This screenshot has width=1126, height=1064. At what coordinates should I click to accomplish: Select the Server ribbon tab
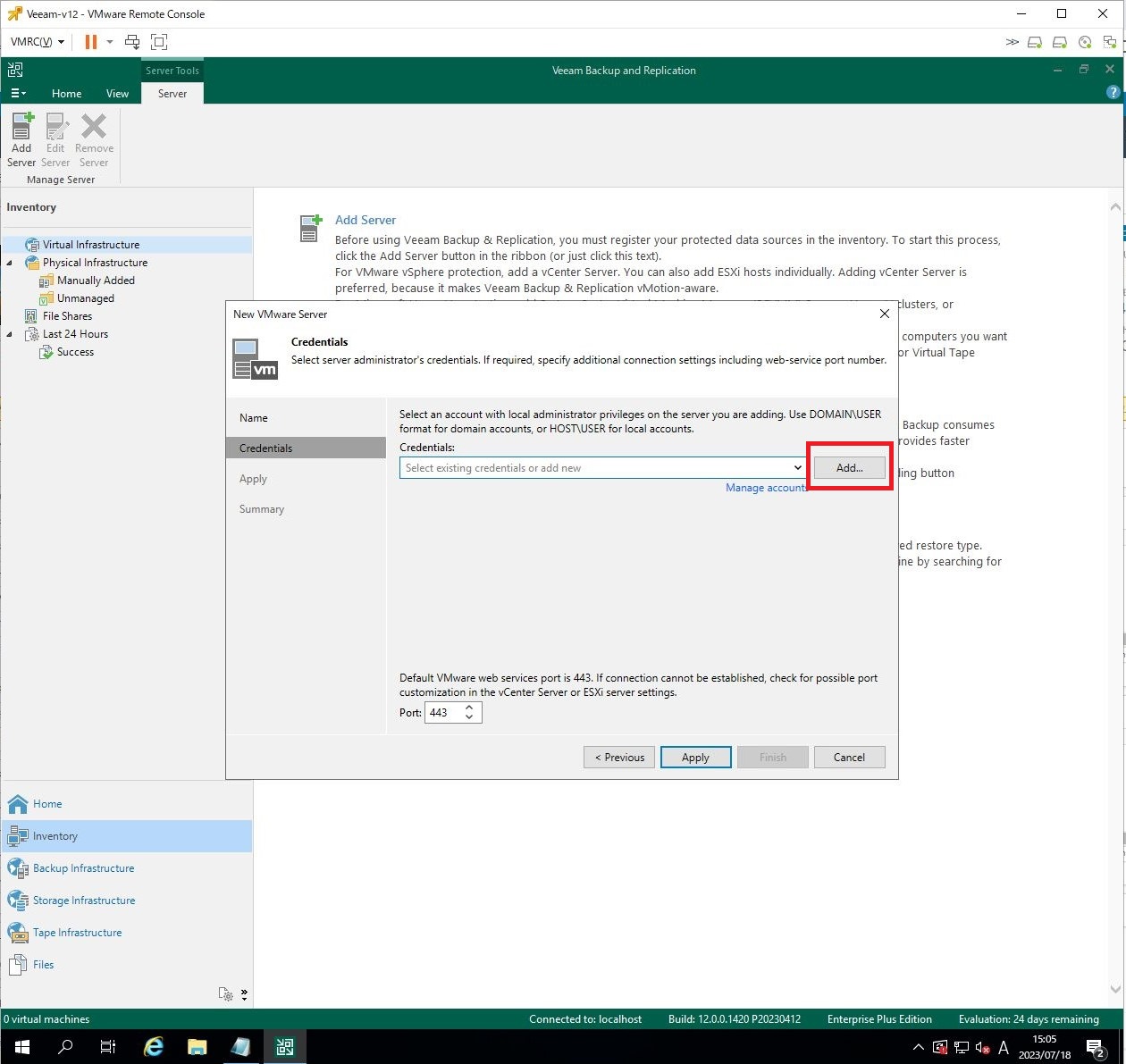pyautogui.click(x=172, y=93)
